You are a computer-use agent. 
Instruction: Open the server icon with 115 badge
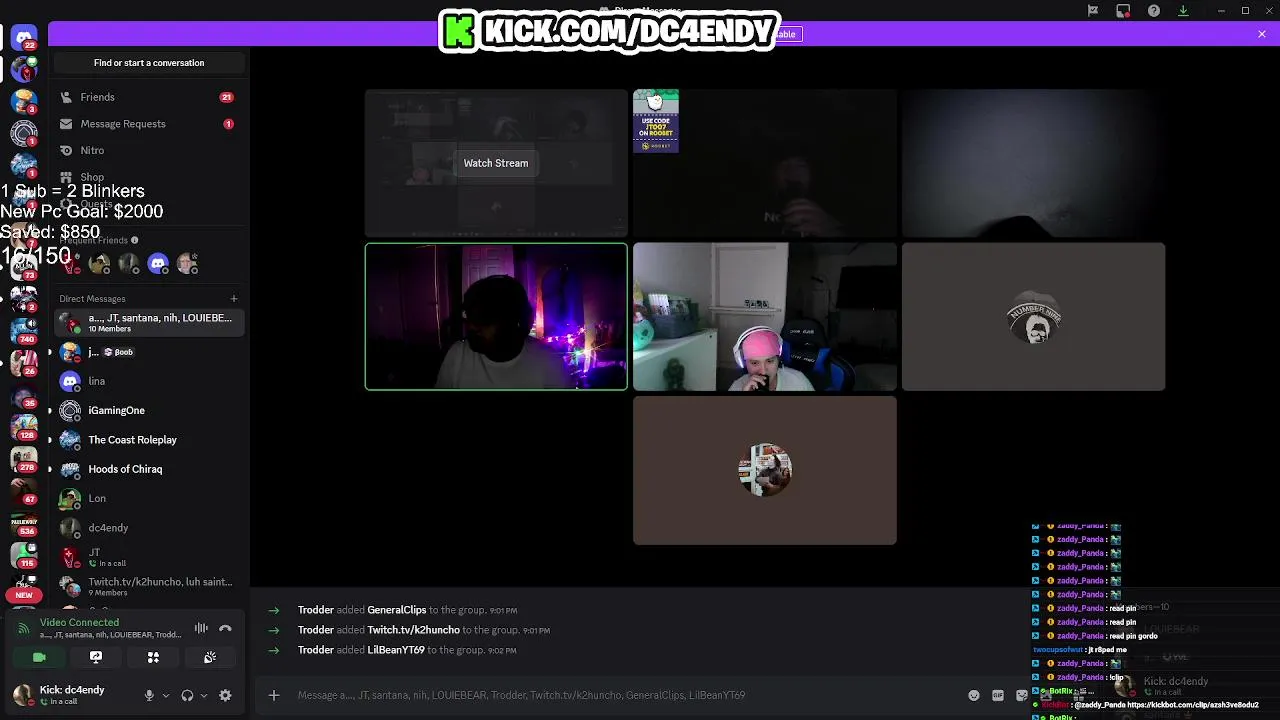pos(24,555)
